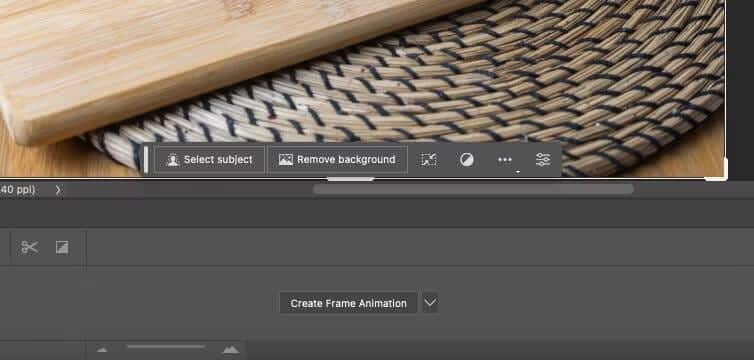The height and width of the screenshot is (360, 754).
Task: Click the Select subject button
Action: pyautogui.click(x=210, y=160)
